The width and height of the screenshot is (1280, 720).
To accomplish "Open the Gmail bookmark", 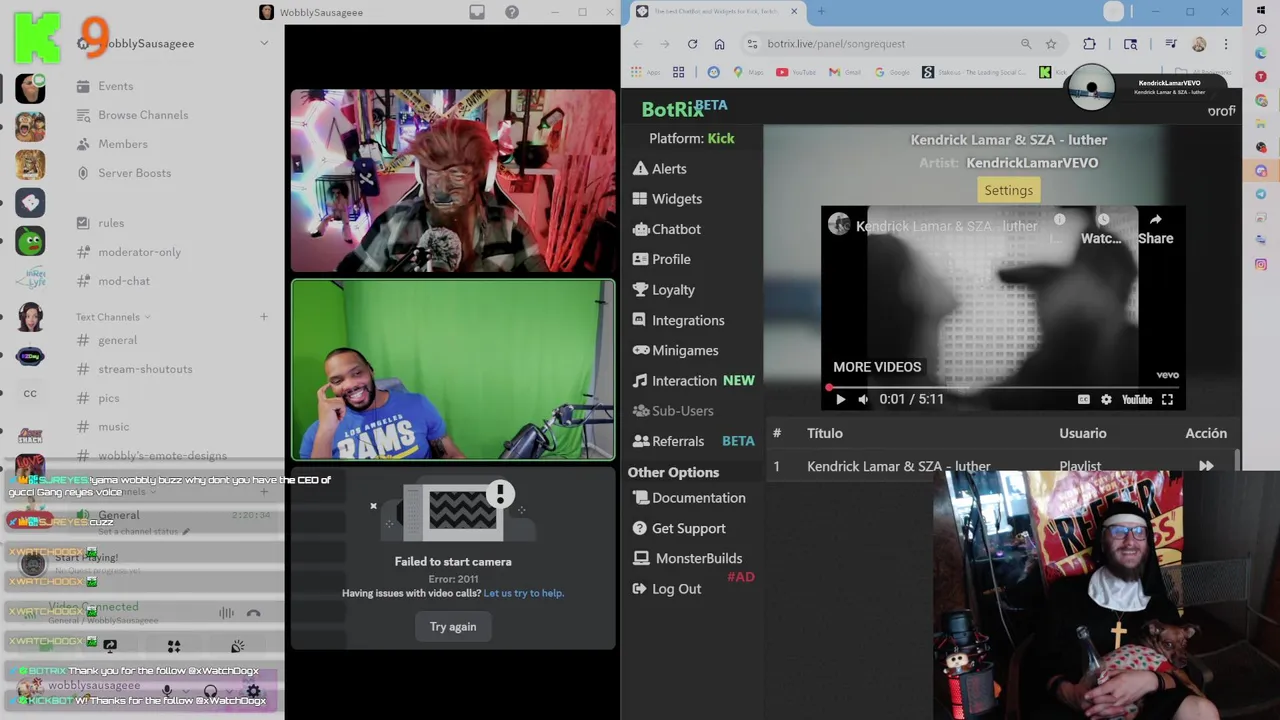I will tap(845, 72).
